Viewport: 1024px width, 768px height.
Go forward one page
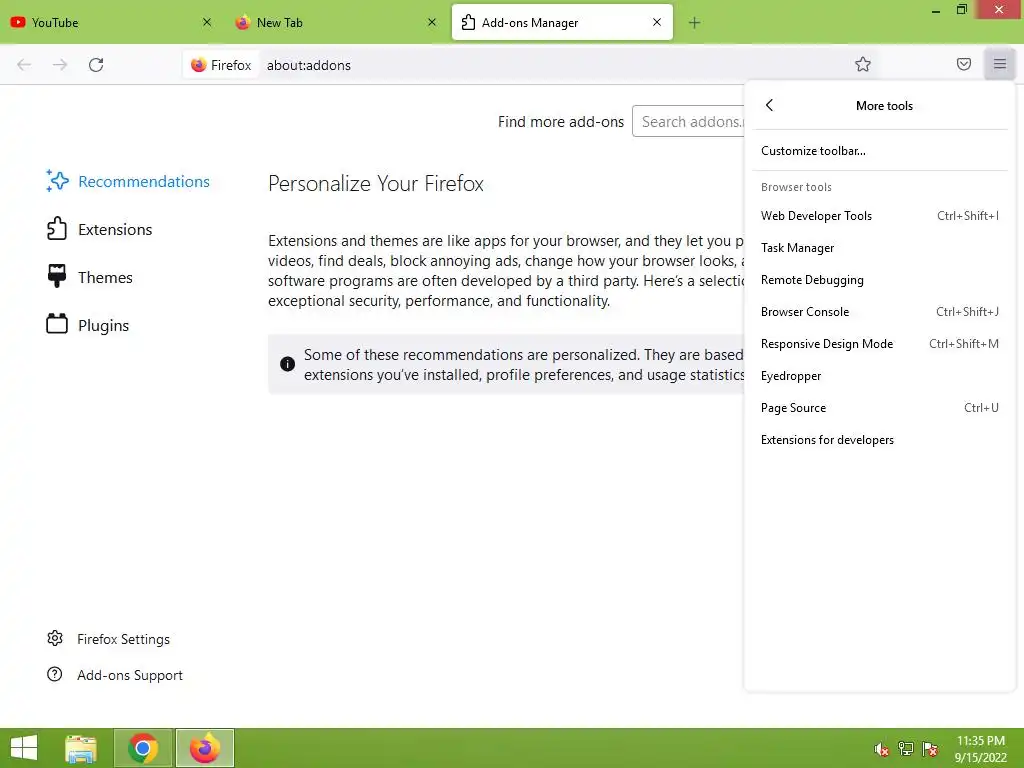pos(60,65)
